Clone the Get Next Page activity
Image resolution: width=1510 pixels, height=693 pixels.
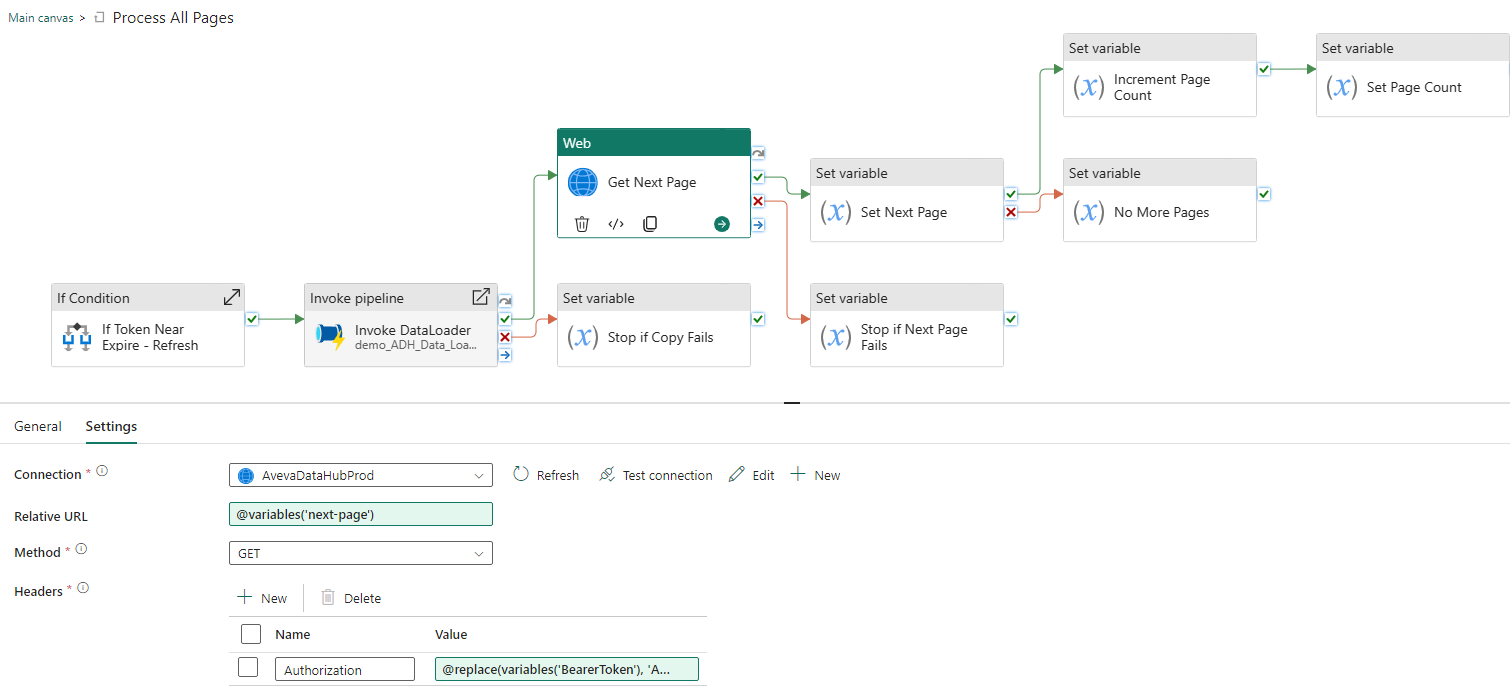[650, 224]
